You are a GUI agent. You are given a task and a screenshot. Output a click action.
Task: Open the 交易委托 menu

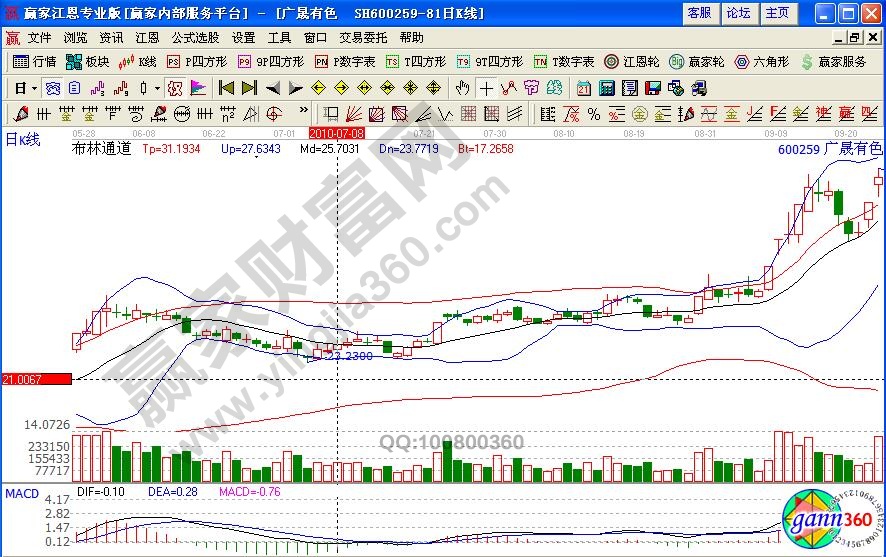click(x=363, y=37)
